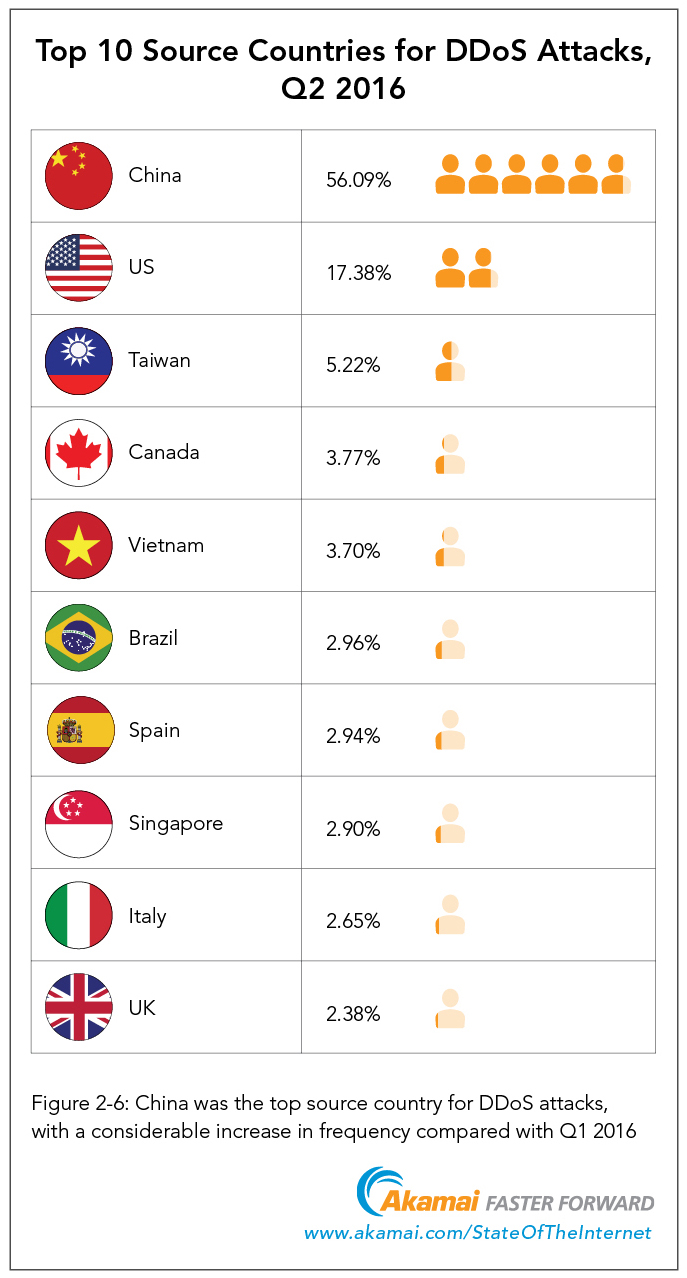Click the Brazil flag icon

click(78, 638)
